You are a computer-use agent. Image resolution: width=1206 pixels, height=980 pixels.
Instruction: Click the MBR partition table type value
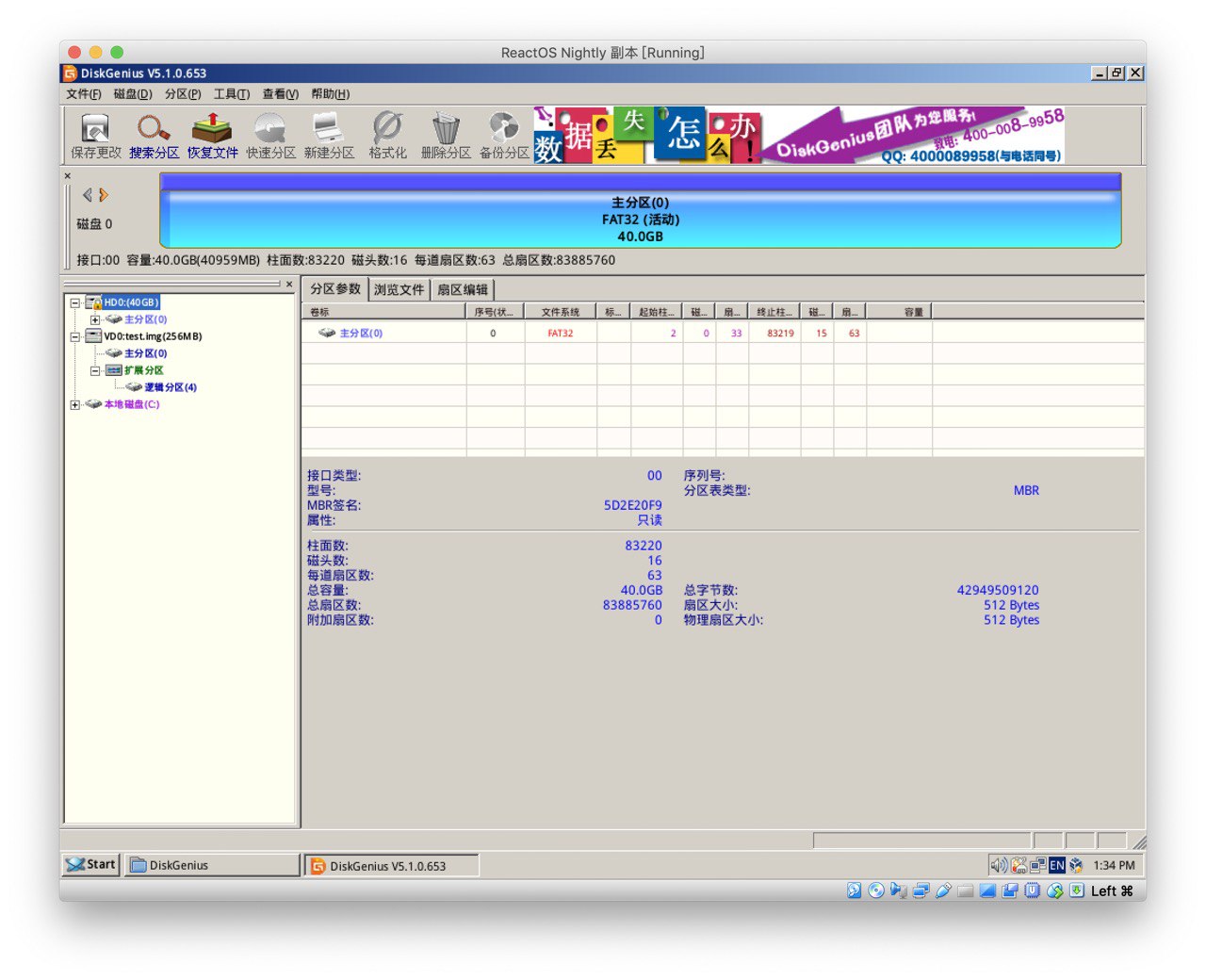(1026, 491)
